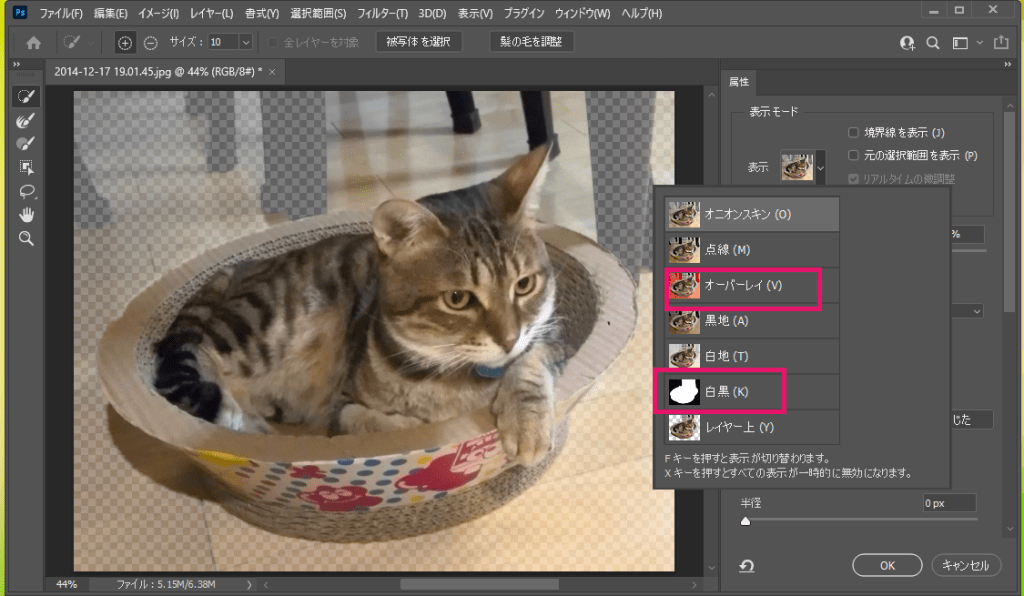Viewport: 1024px width, 596px height.
Task: Select the Hand tool
Action: tap(26, 215)
